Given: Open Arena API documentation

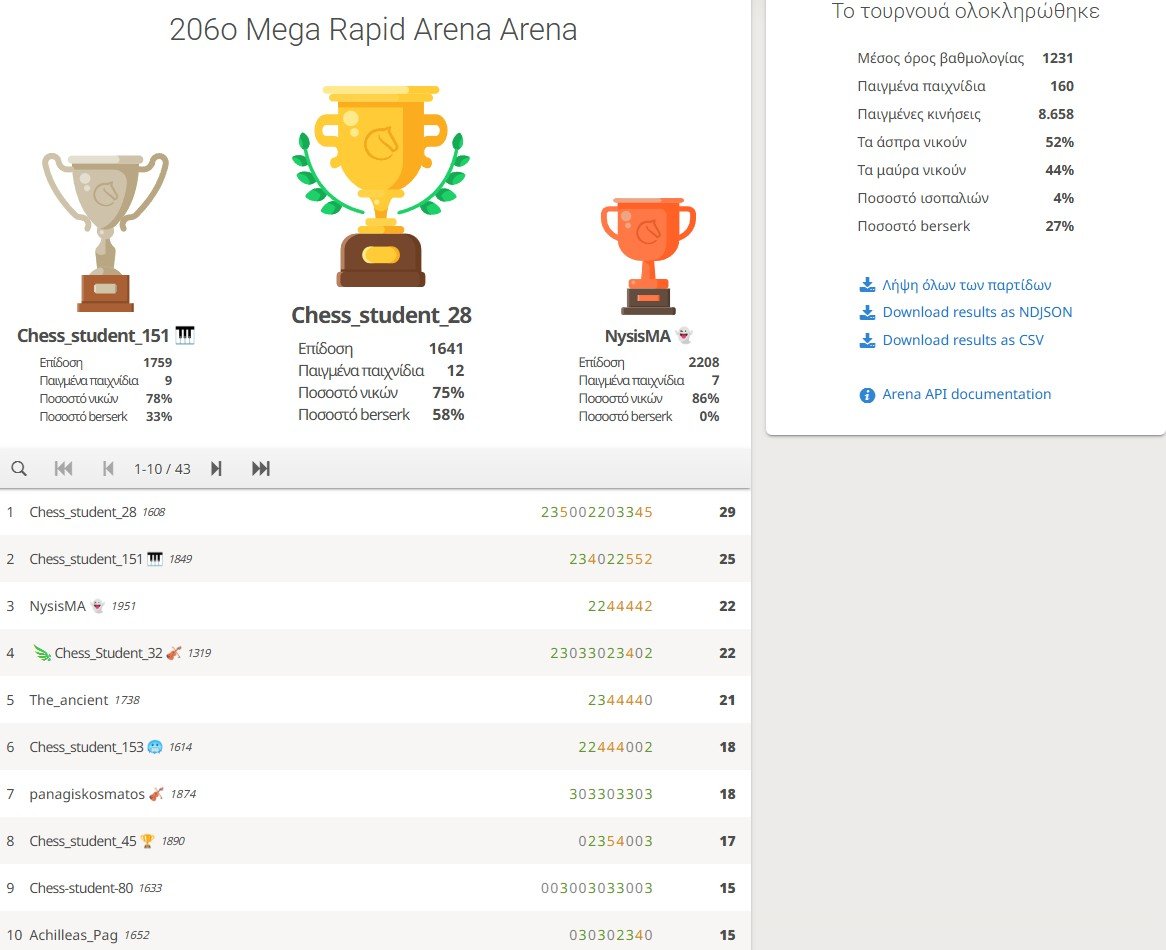Looking at the screenshot, I should [966, 394].
